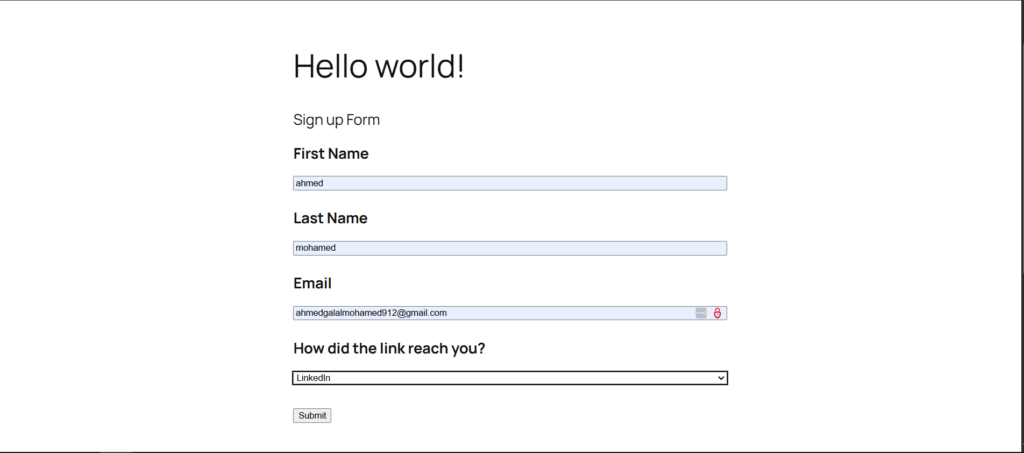Click the word 'Hello' in the heading
Screen dimensions: 1024x453
pos(331,67)
